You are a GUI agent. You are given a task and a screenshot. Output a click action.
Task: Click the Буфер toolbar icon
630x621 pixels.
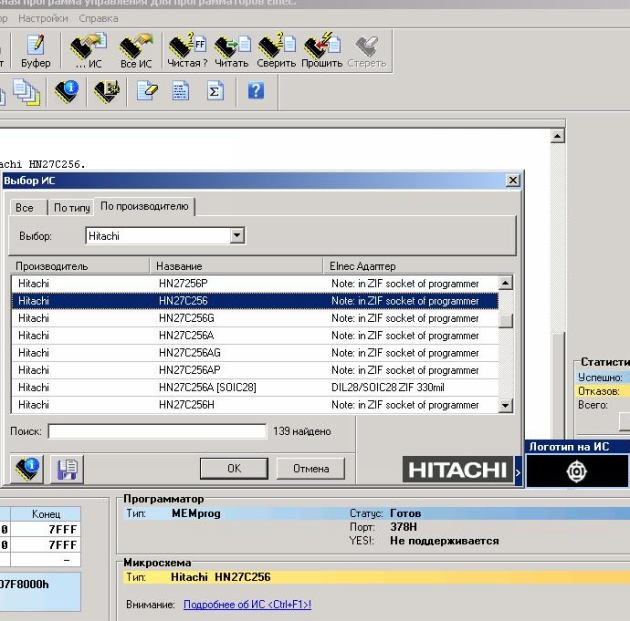[x=36, y=50]
